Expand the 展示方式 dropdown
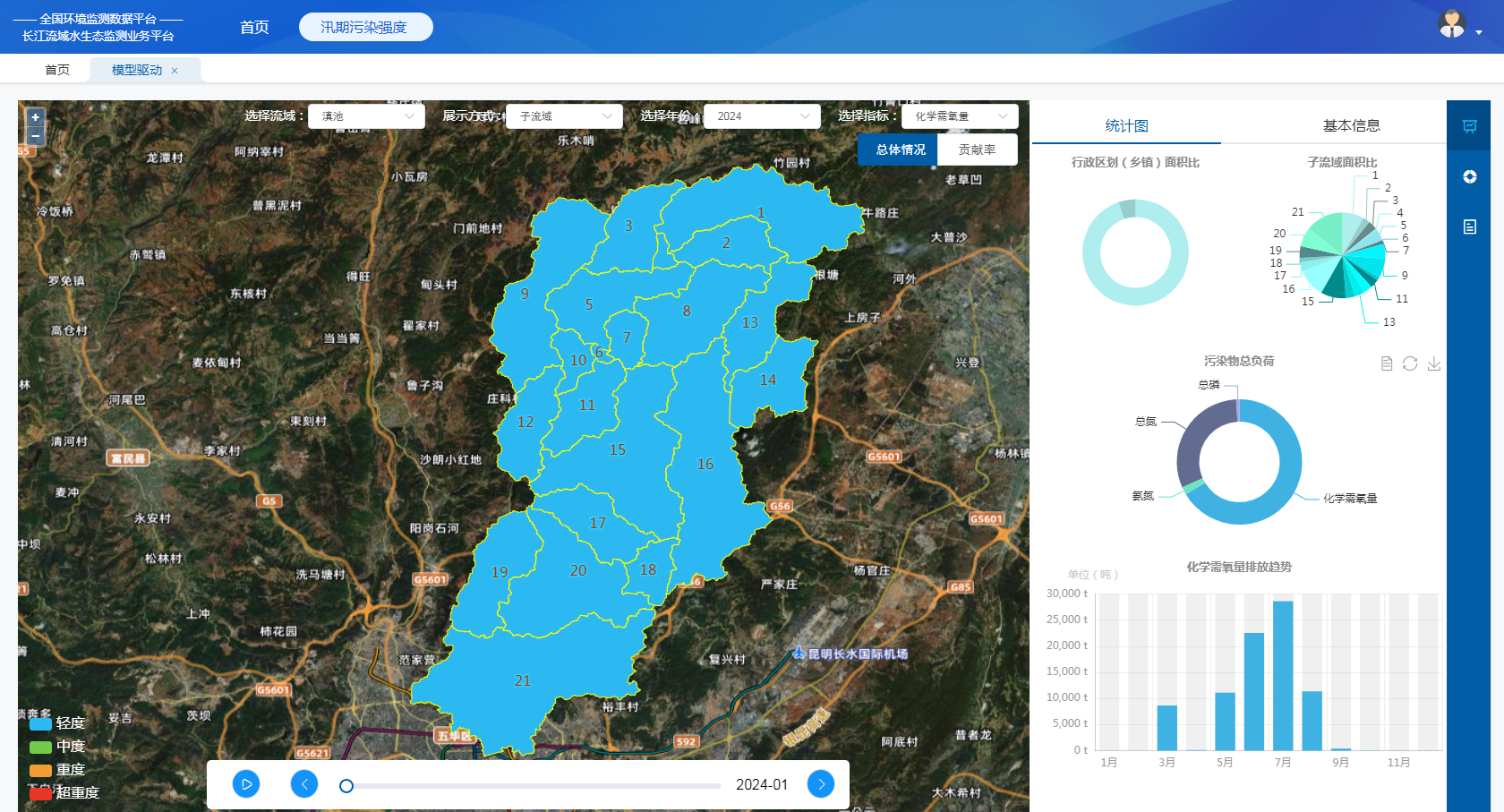 click(x=564, y=116)
